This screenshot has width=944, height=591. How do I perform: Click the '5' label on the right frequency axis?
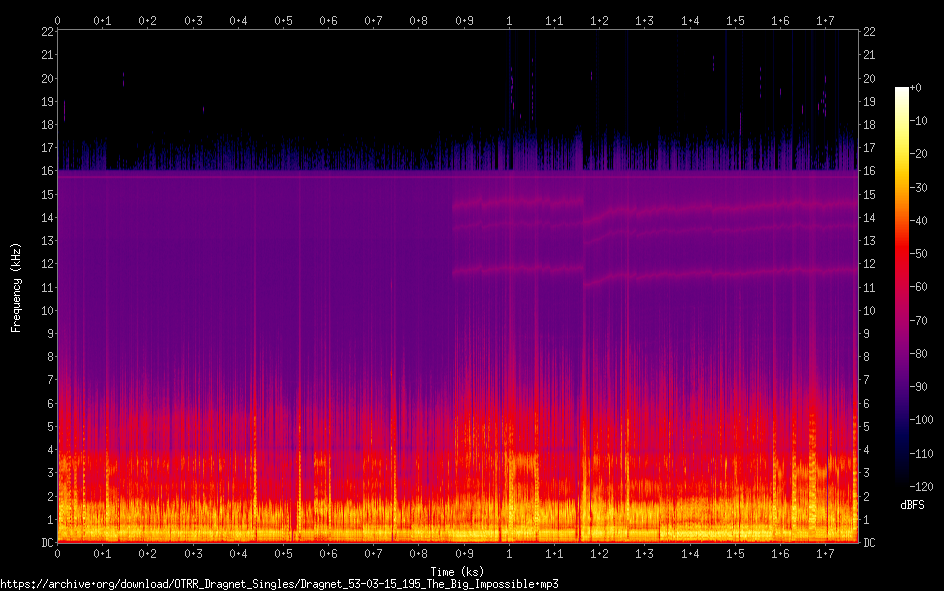(x=867, y=427)
